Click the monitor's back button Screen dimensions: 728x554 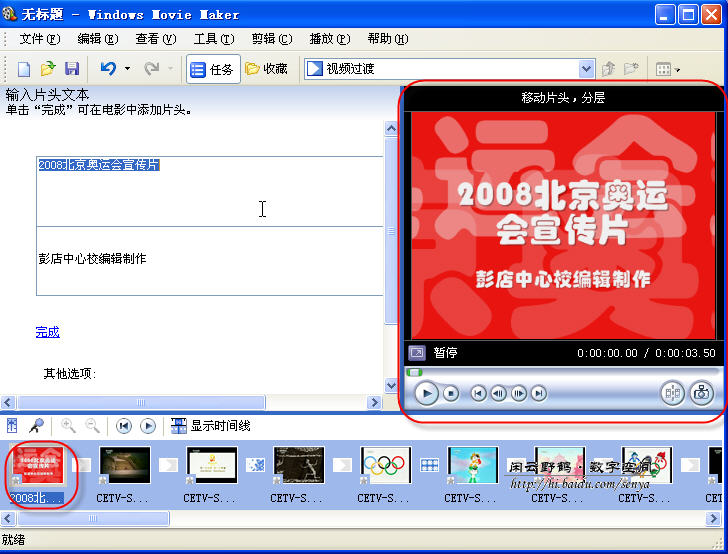[479, 394]
